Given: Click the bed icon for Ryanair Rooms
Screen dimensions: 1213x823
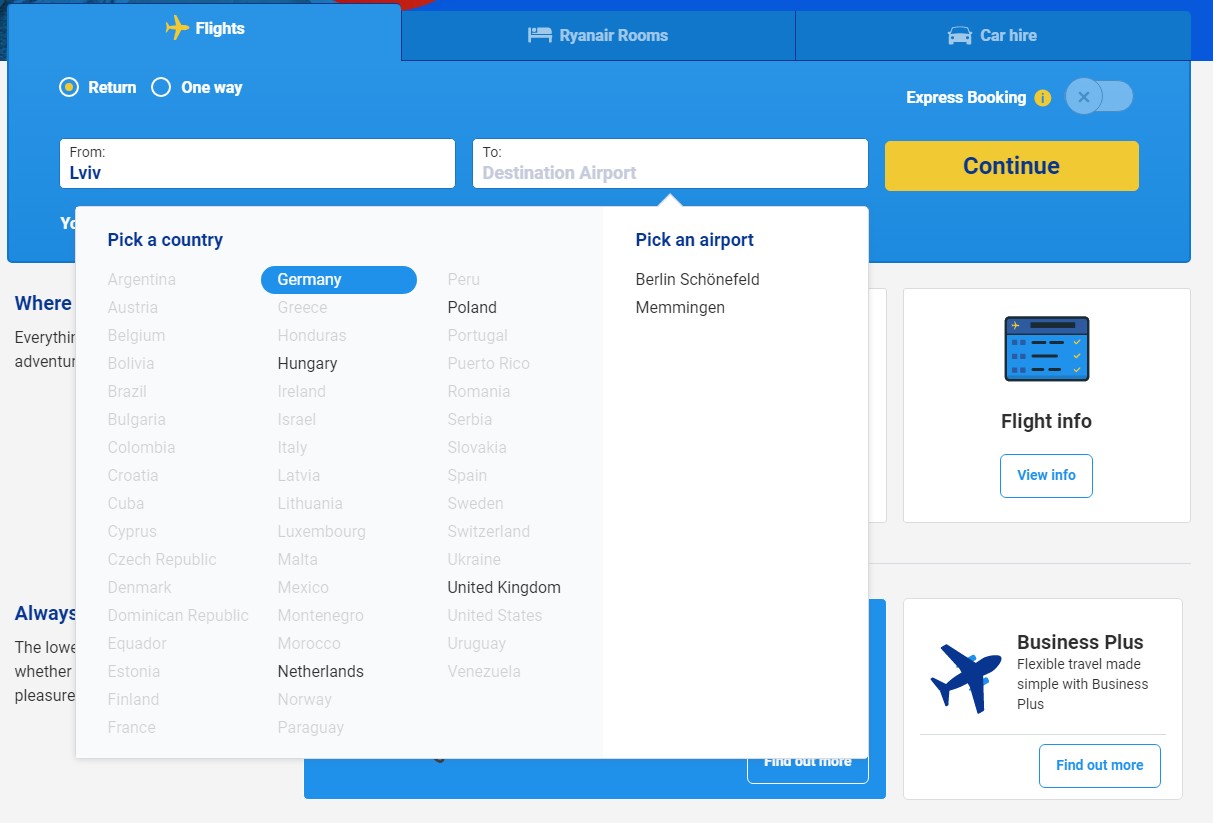Looking at the screenshot, I should tap(540, 36).
